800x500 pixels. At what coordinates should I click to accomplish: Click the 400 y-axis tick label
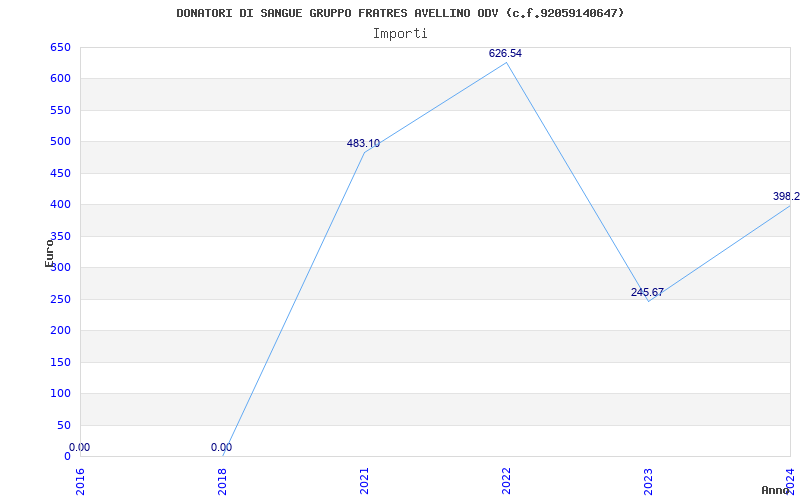[60, 205]
